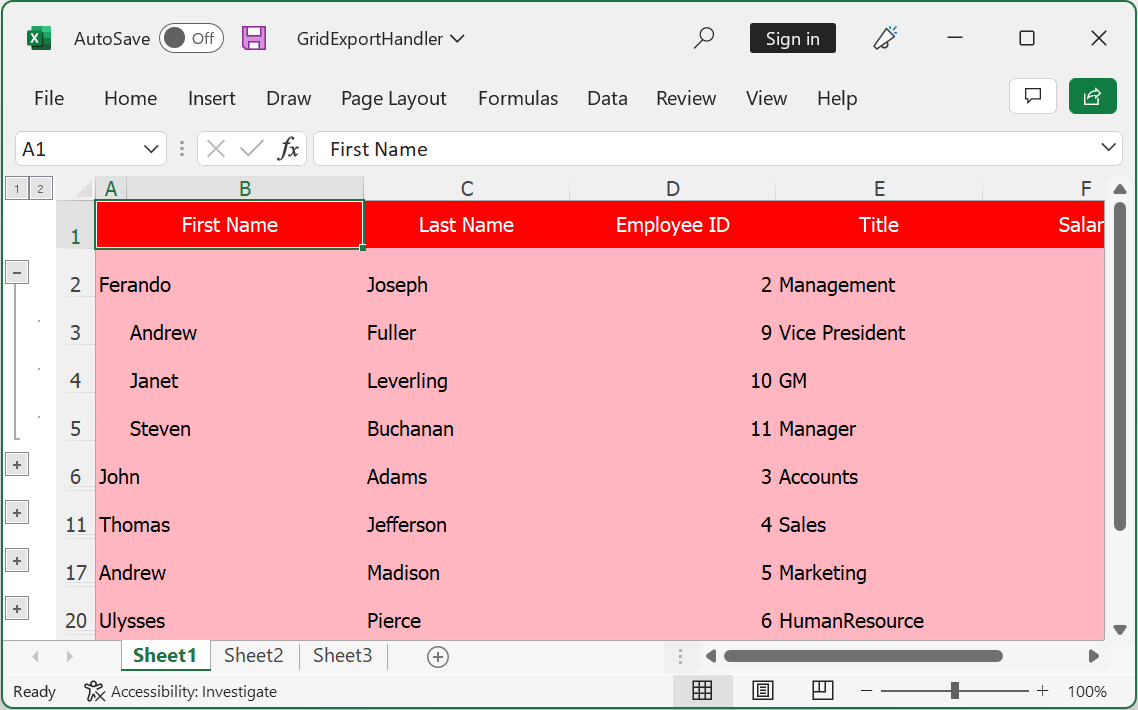This screenshot has width=1138, height=710.
Task: Select the Employee ID header cell
Action: [673, 224]
